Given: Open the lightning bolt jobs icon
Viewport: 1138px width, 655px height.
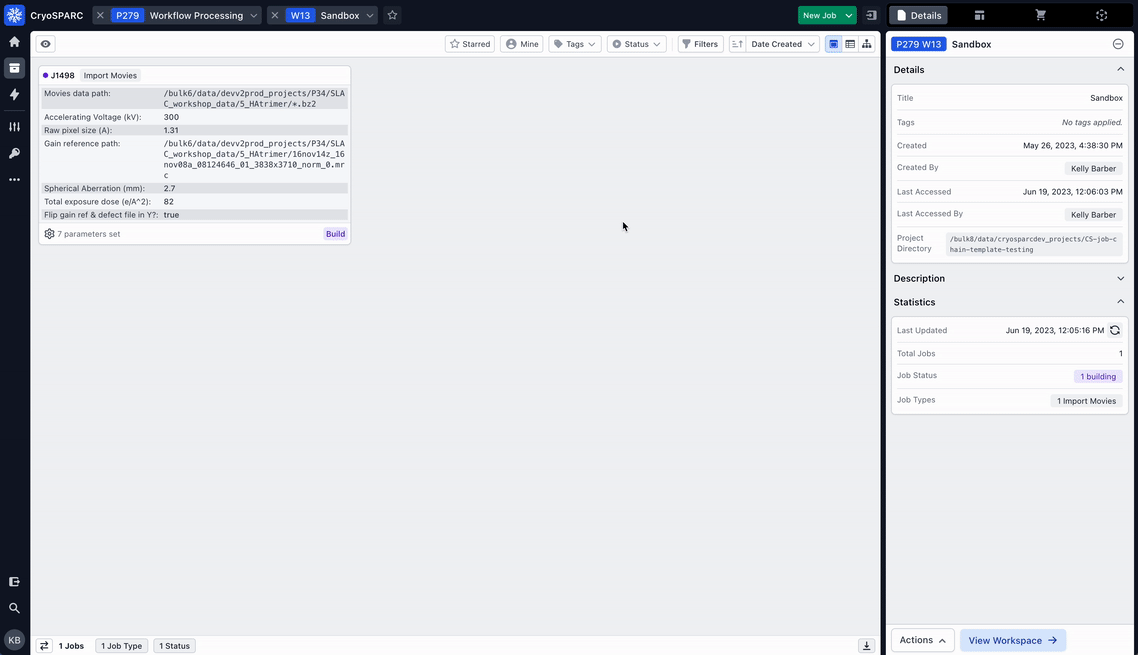Looking at the screenshot, I should [x=14, y=94].
